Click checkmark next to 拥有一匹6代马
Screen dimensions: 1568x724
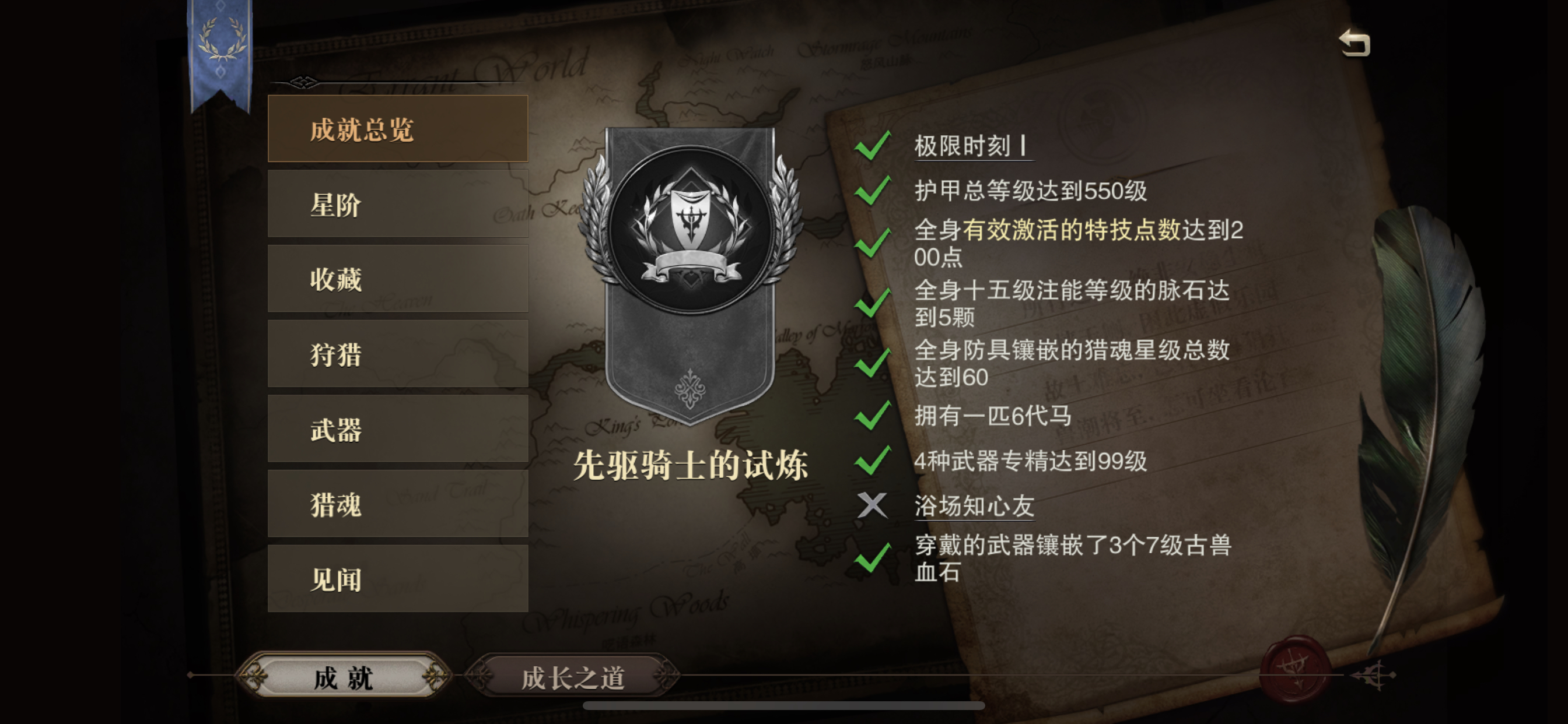click(872, 416)
